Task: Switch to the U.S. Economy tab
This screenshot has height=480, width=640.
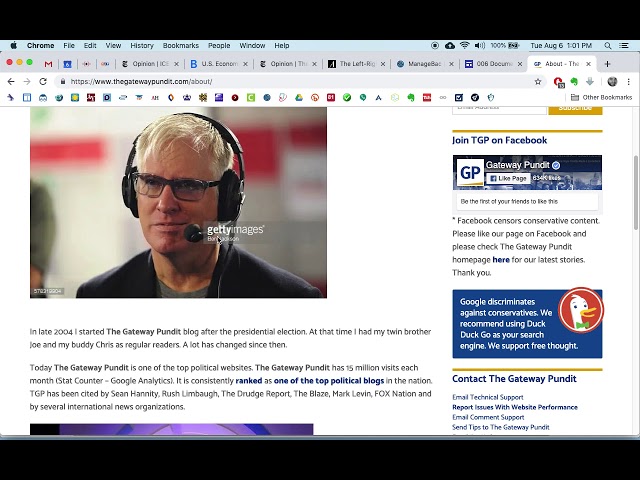Action: 219,64
